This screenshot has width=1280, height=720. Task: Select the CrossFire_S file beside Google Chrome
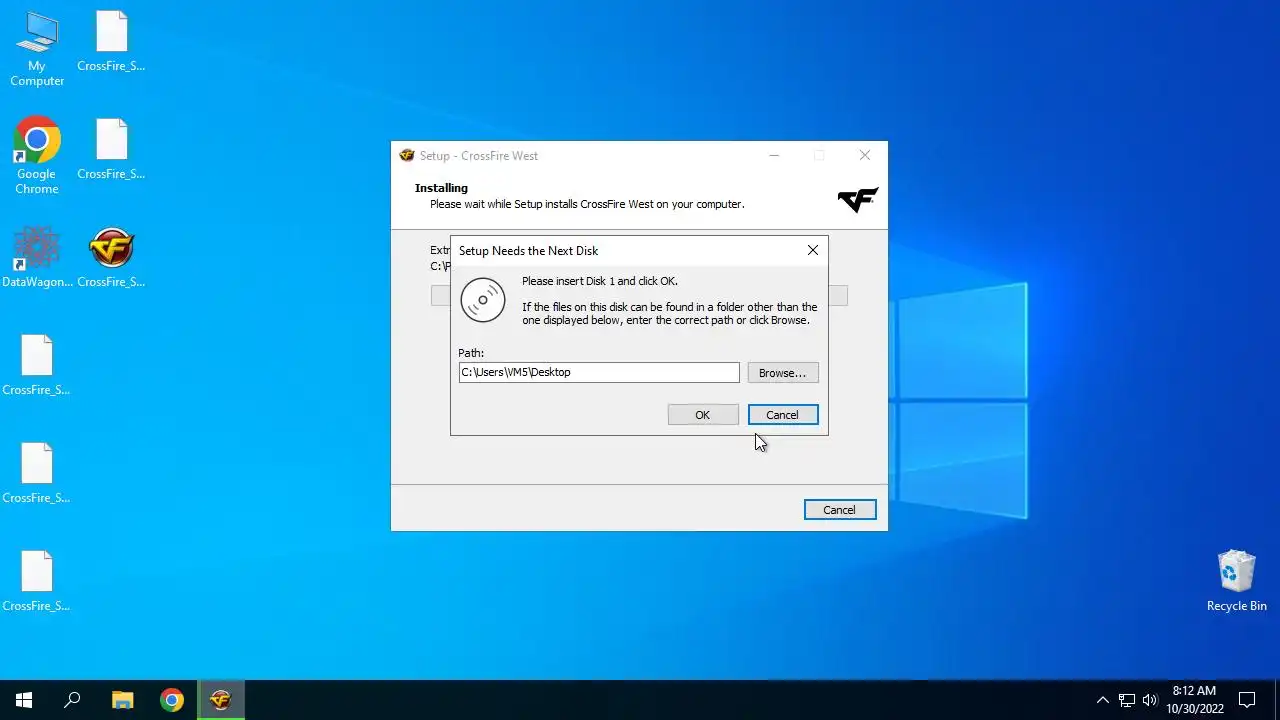pos(111,149)
